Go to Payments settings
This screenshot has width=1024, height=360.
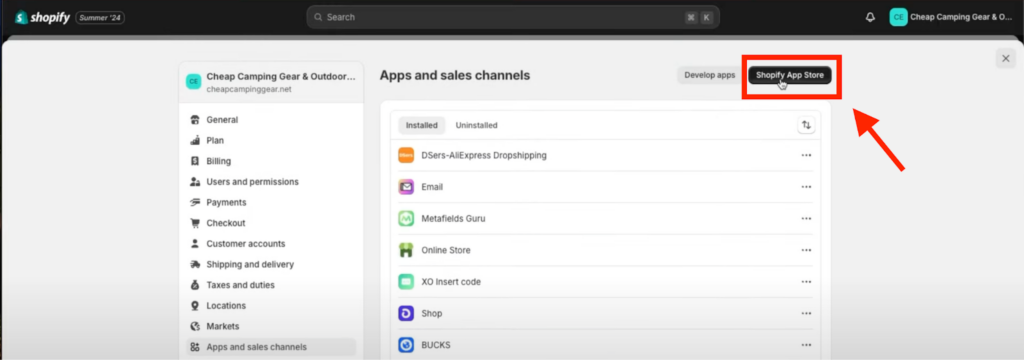pos(271,203)
